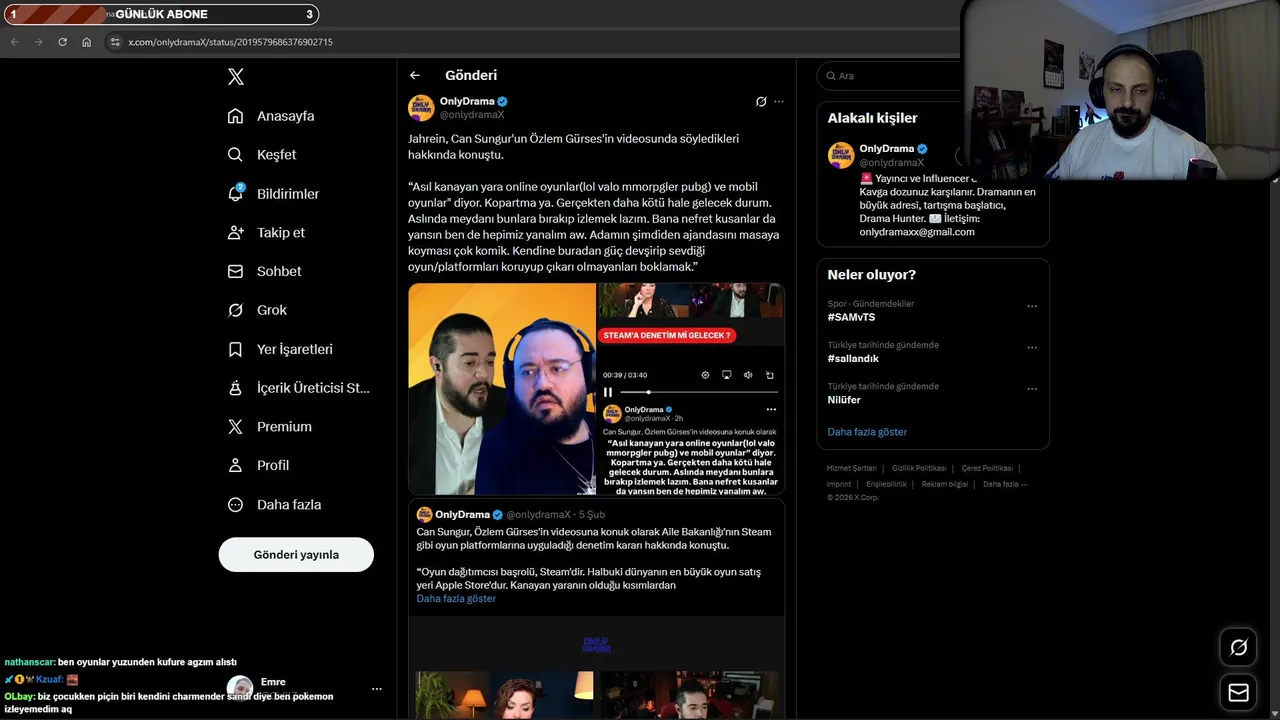Viewport: 1280px width, 720px height.
Task: Open the #SAMvTS trend
Action: pyautogui.click(x=851, y=317)
